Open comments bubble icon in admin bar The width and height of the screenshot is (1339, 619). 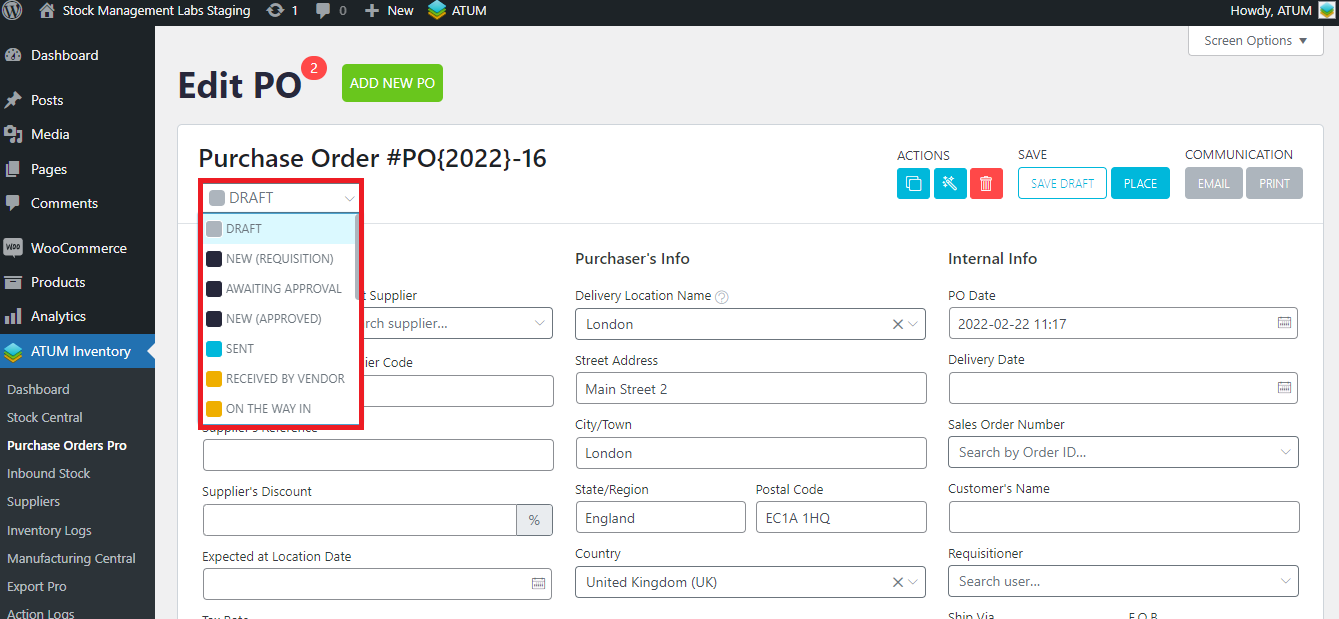[323, 11]
